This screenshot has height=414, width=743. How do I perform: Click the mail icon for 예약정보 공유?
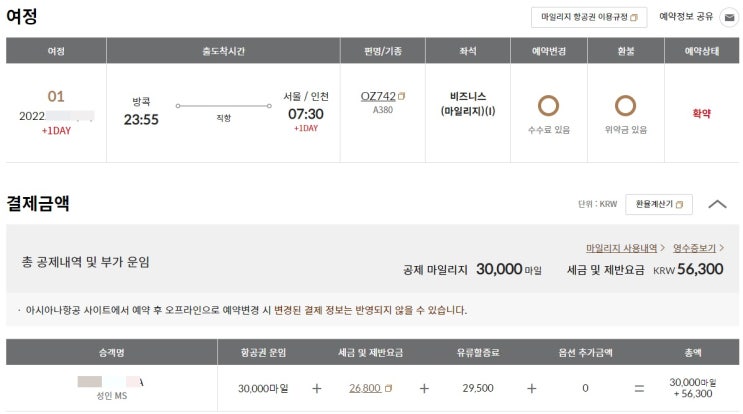pyautogui.click(x=729, y=17)
